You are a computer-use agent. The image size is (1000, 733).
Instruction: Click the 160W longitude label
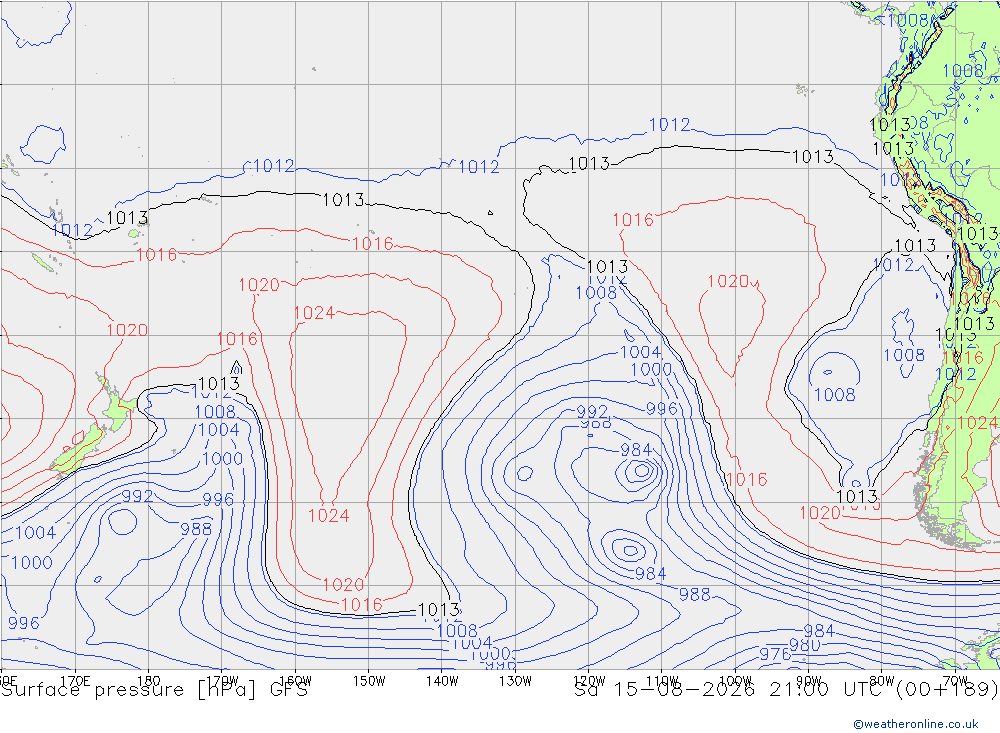(296, 681)
